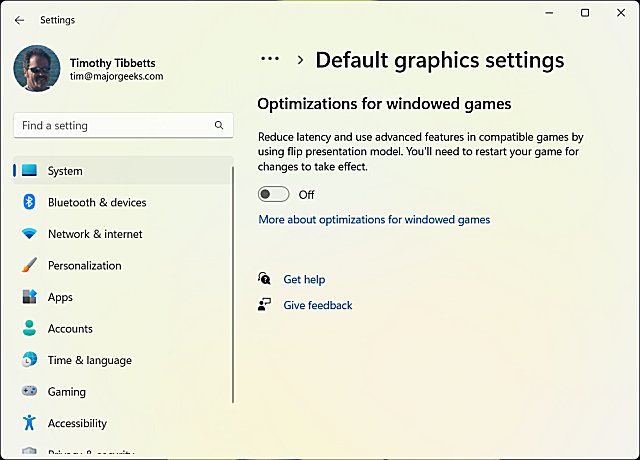
Task: Click the back arrow in Settings
Action: [20, 20]
